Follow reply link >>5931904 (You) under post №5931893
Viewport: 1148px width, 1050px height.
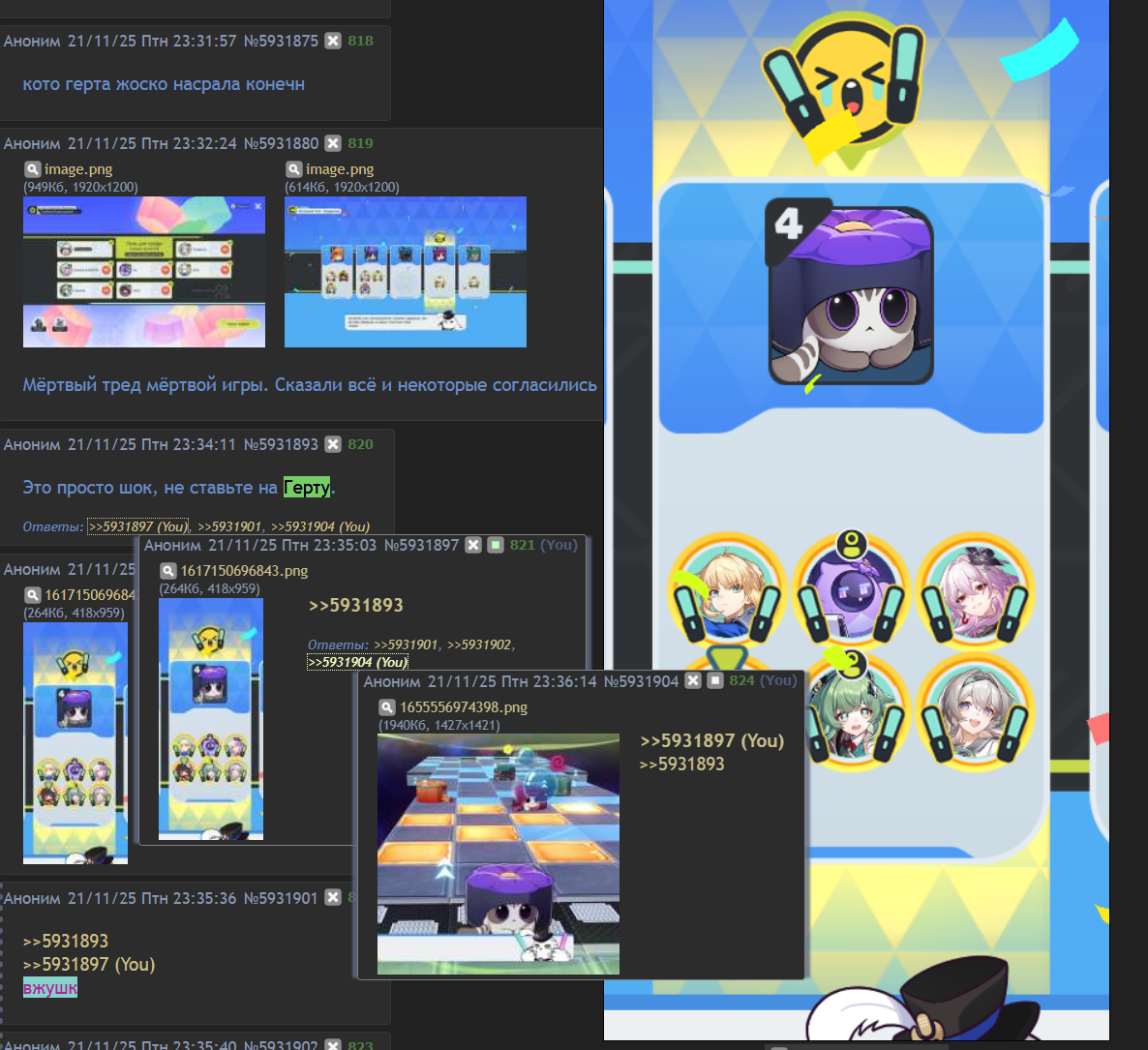pyautogui.click(x=320, y=526)
